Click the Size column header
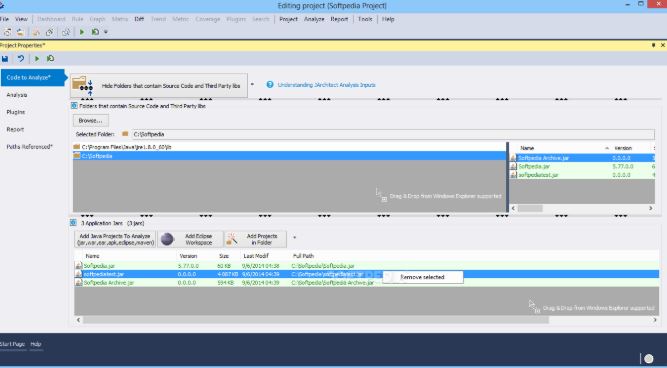 [224, 256]
